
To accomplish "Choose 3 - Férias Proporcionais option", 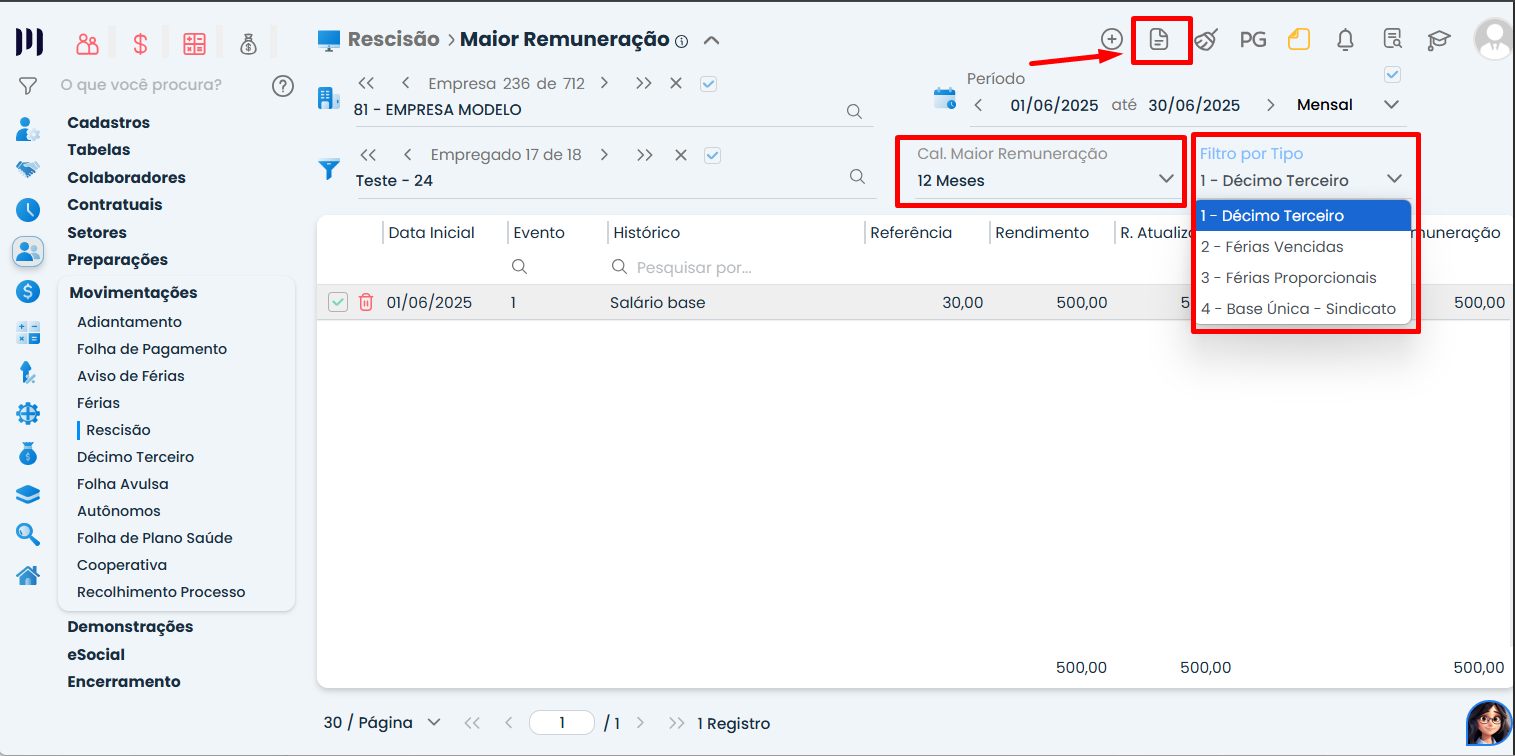I will click(x=1303, y=278).
